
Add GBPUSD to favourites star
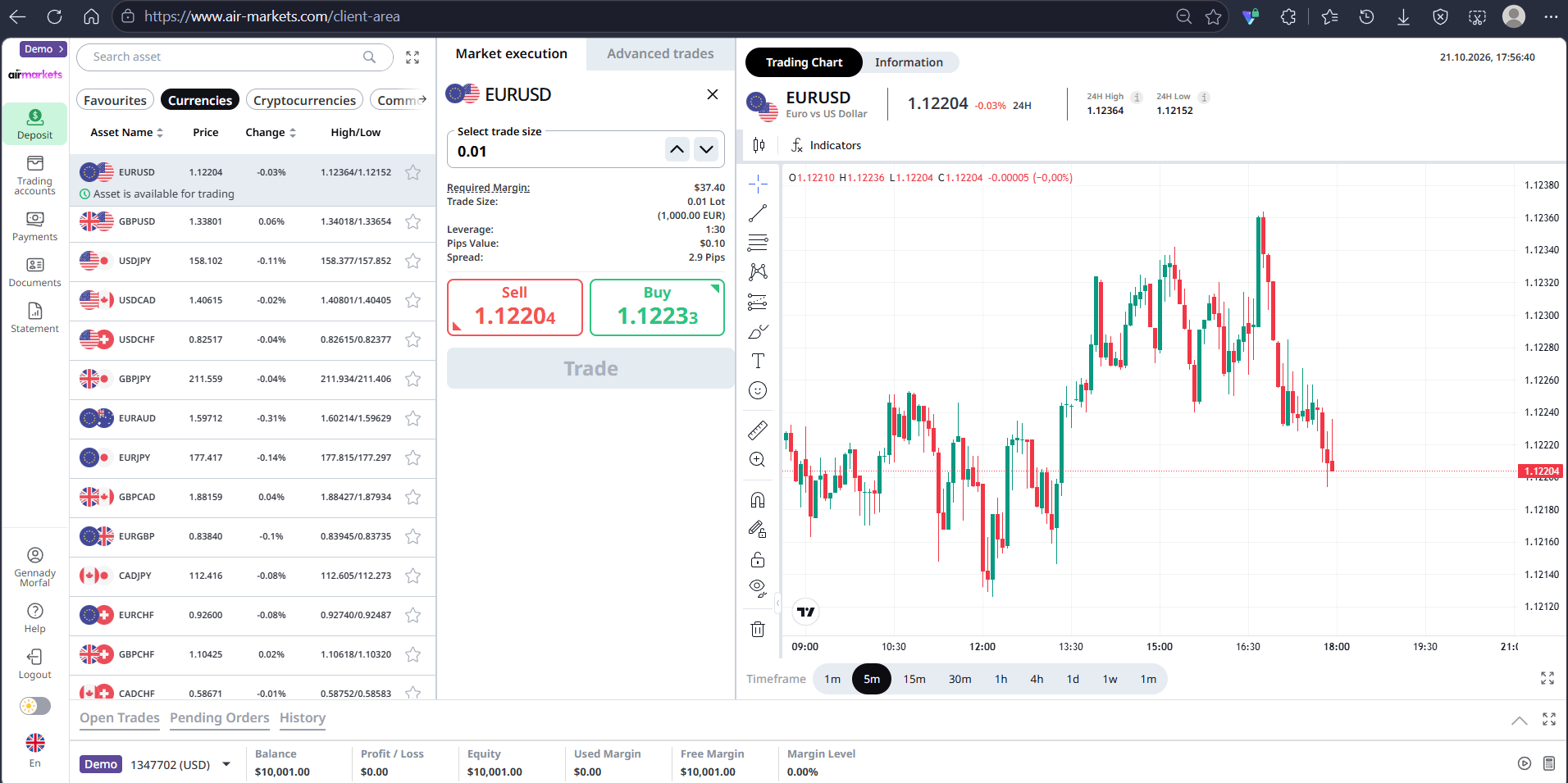click(413, 221)
